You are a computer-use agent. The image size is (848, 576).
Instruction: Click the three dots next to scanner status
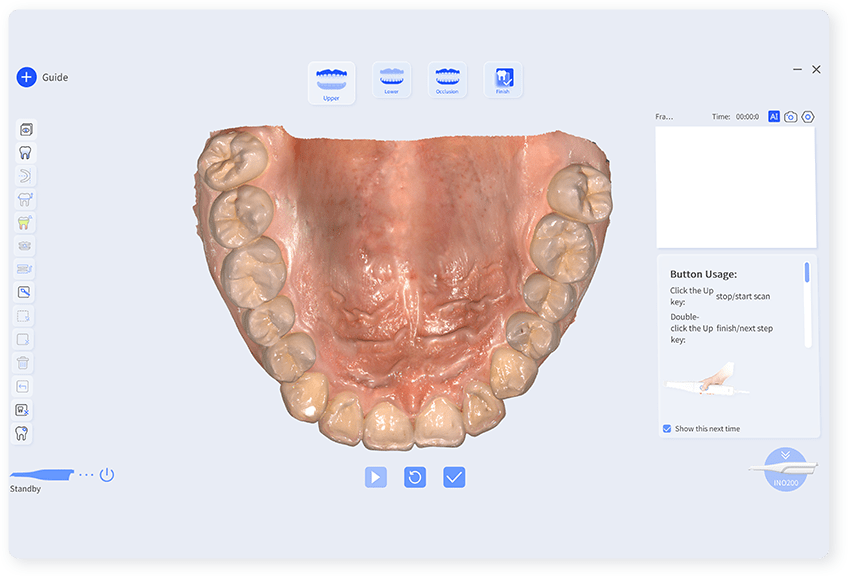coord(86,474)
